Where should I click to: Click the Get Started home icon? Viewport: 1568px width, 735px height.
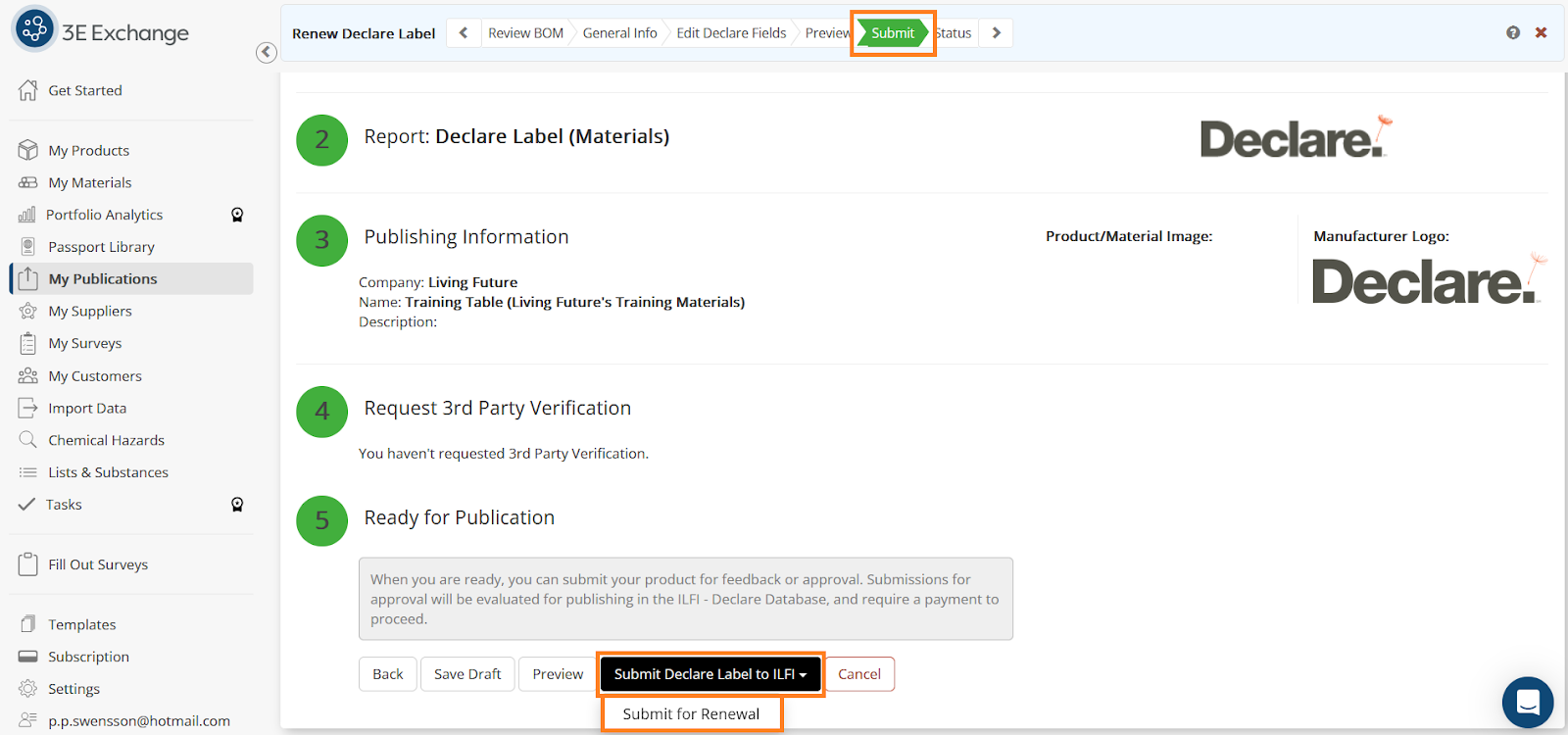(x=27, y=90)
